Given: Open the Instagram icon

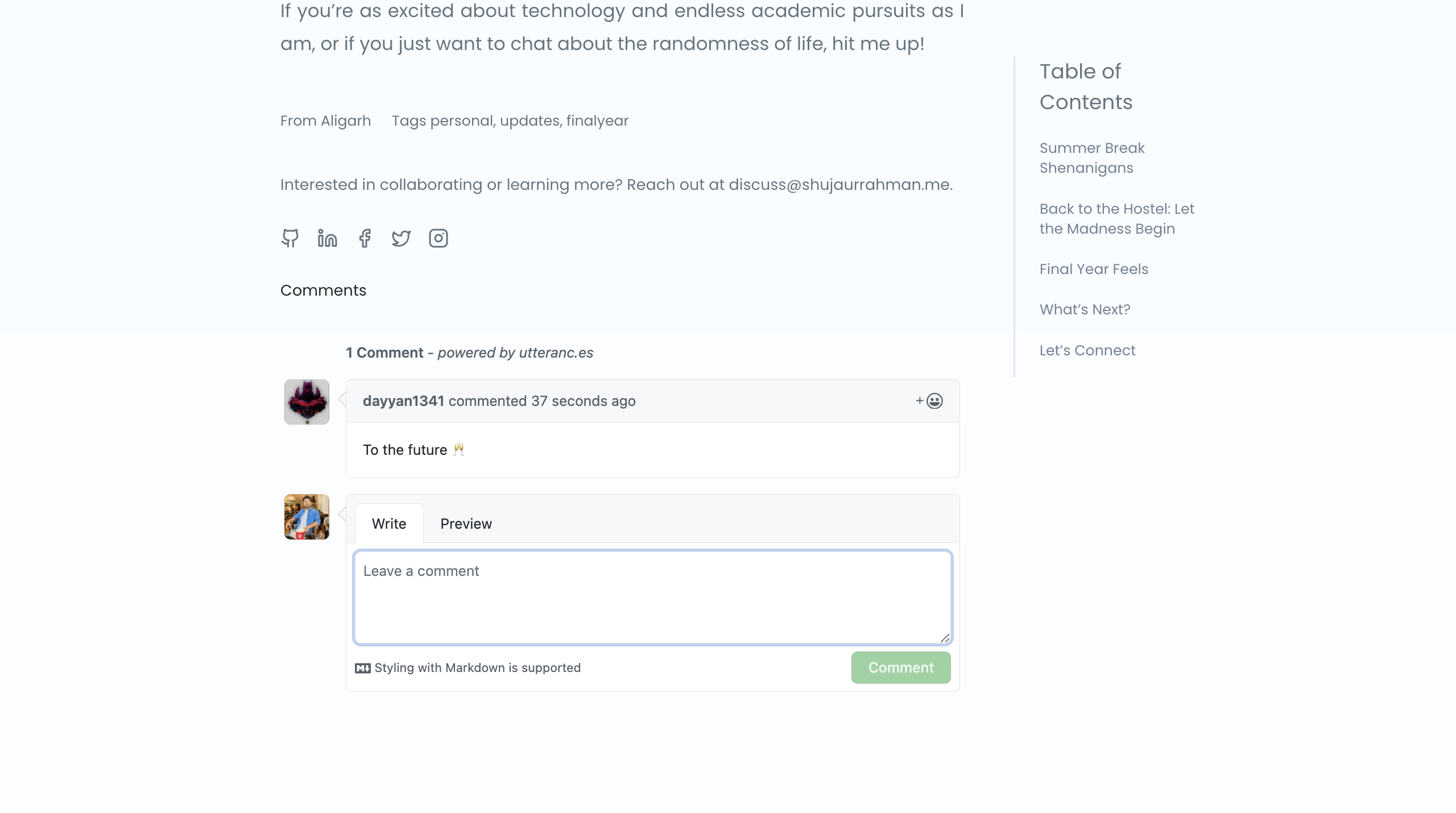Looking at the screenshot, I should pyautogui.click(x=439, y=238).
